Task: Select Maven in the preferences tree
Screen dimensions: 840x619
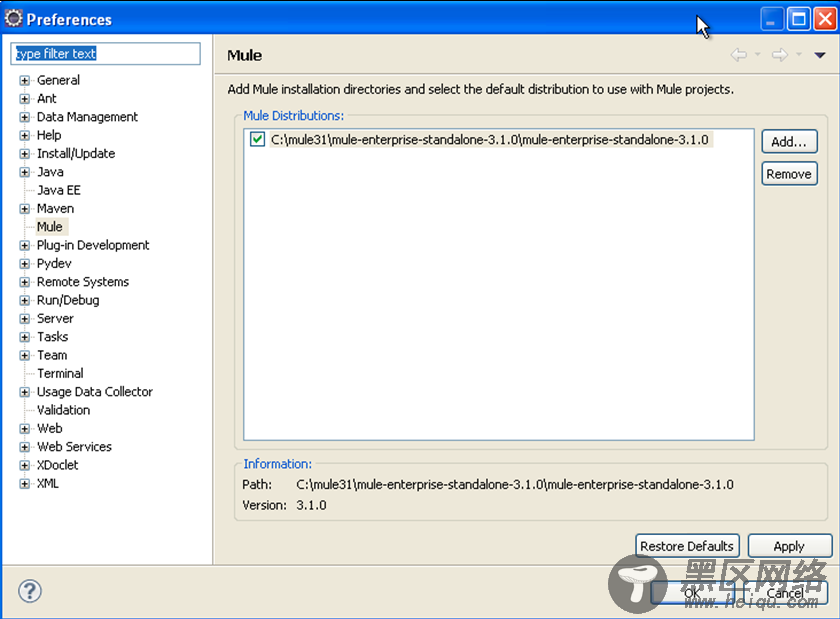Action: [55, 208]
